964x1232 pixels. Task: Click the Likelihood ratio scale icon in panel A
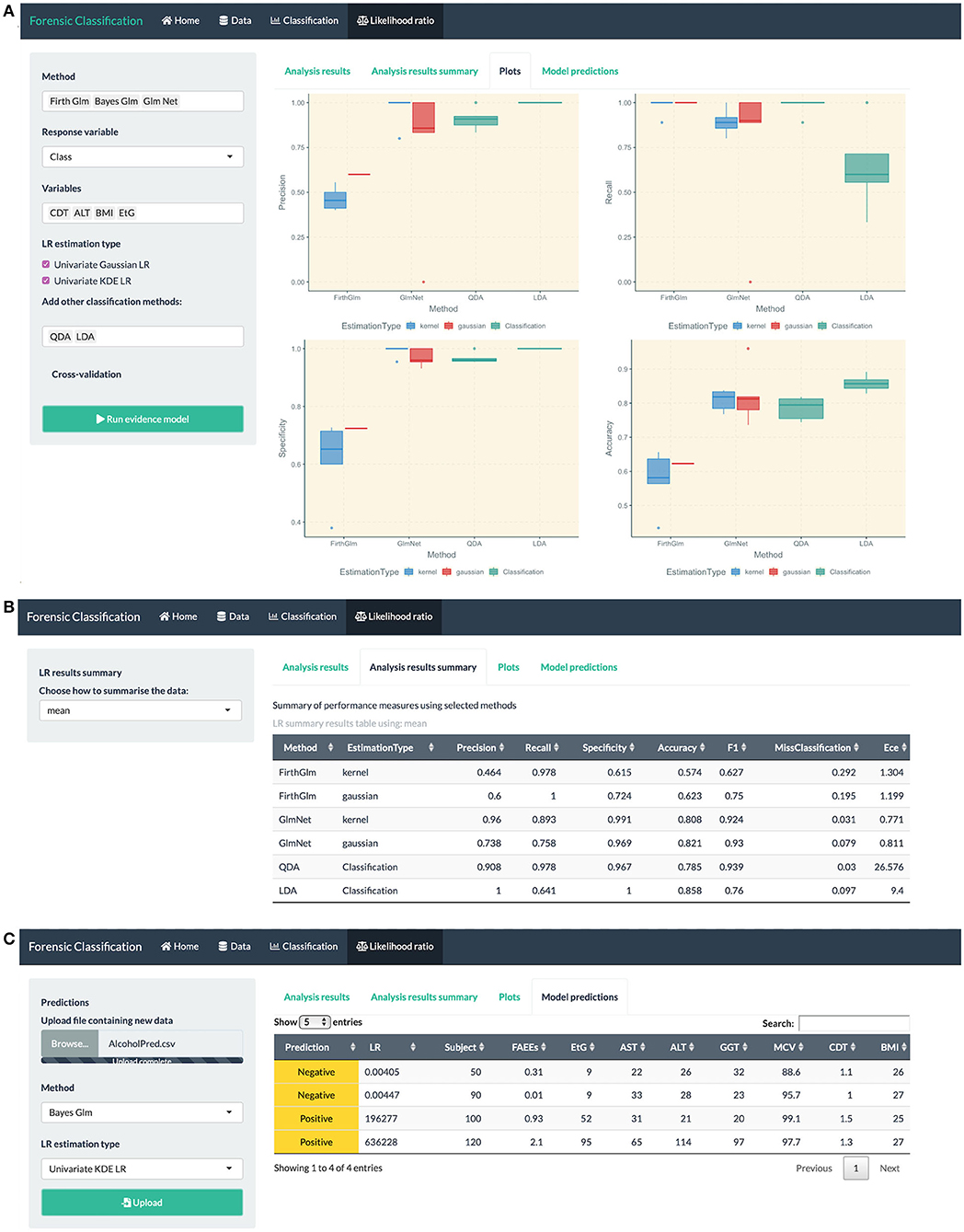coord(362,20)
